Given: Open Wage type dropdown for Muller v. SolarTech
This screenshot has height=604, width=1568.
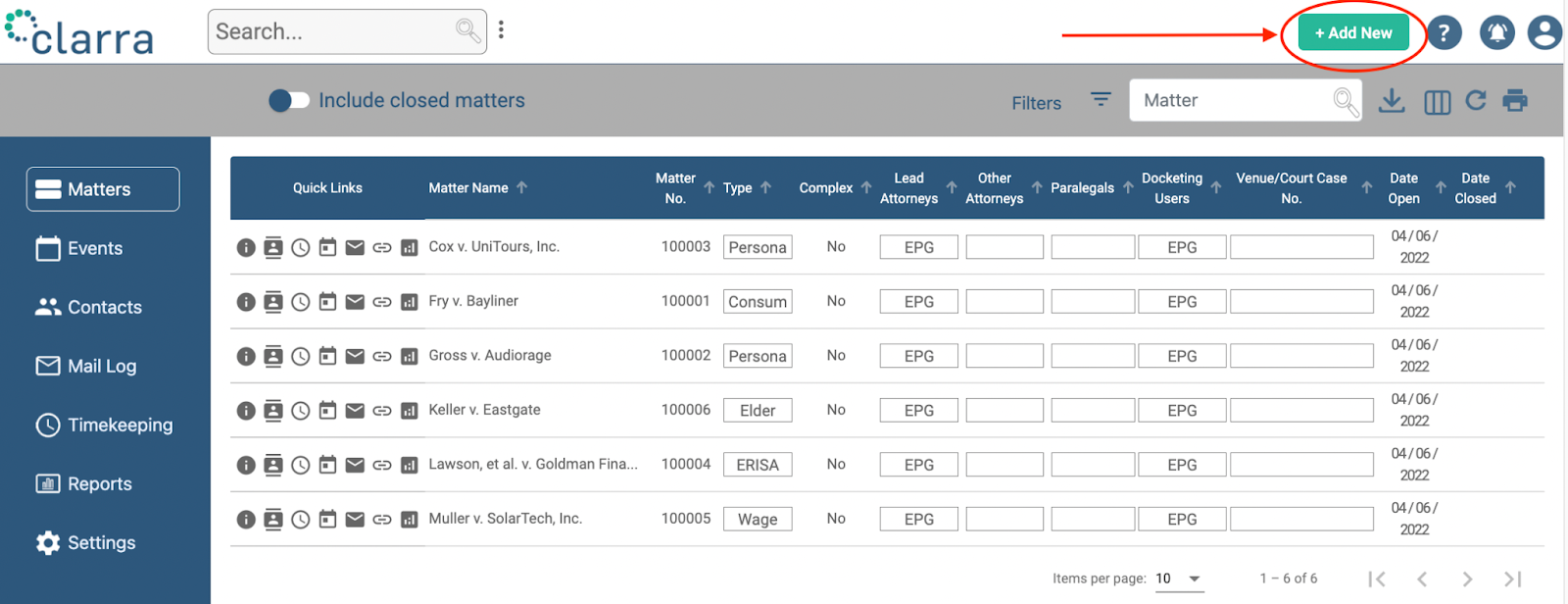Looking at the screenshot, I should 758,520.
